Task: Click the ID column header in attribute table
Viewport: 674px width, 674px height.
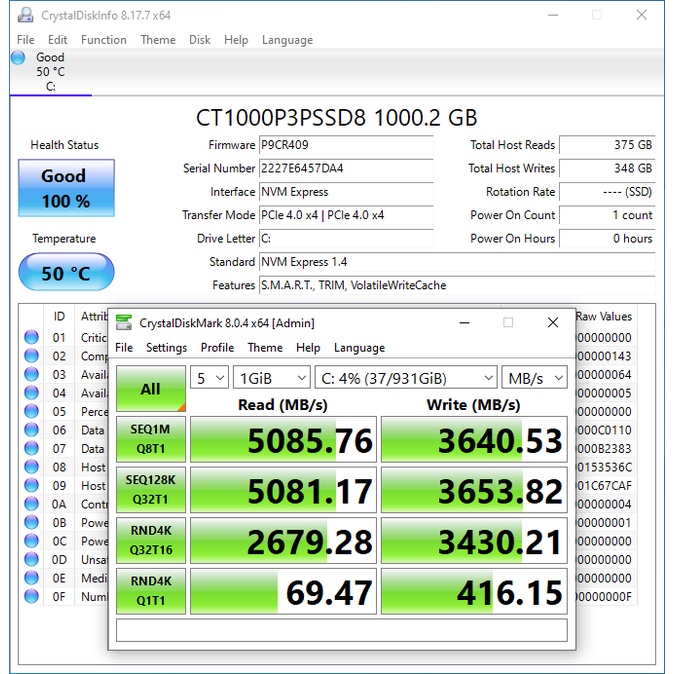Action: coord(59,316)
